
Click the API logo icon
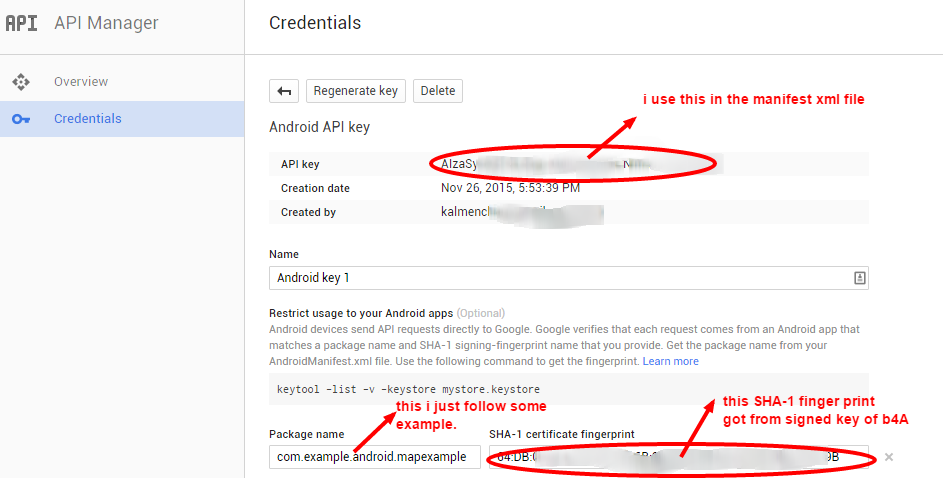pyautogui.click(x=21, y=23)
